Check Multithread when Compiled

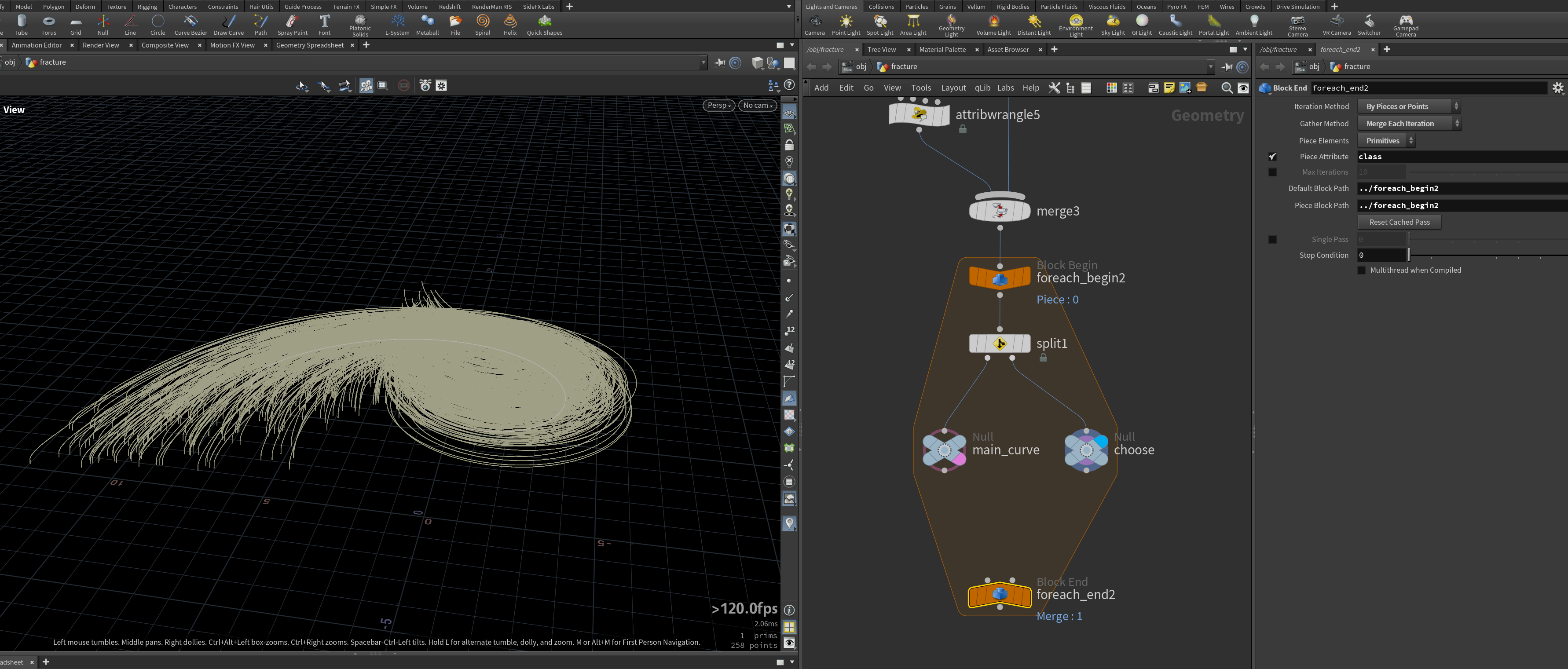pyautogui.click(x=1362, y=270)
